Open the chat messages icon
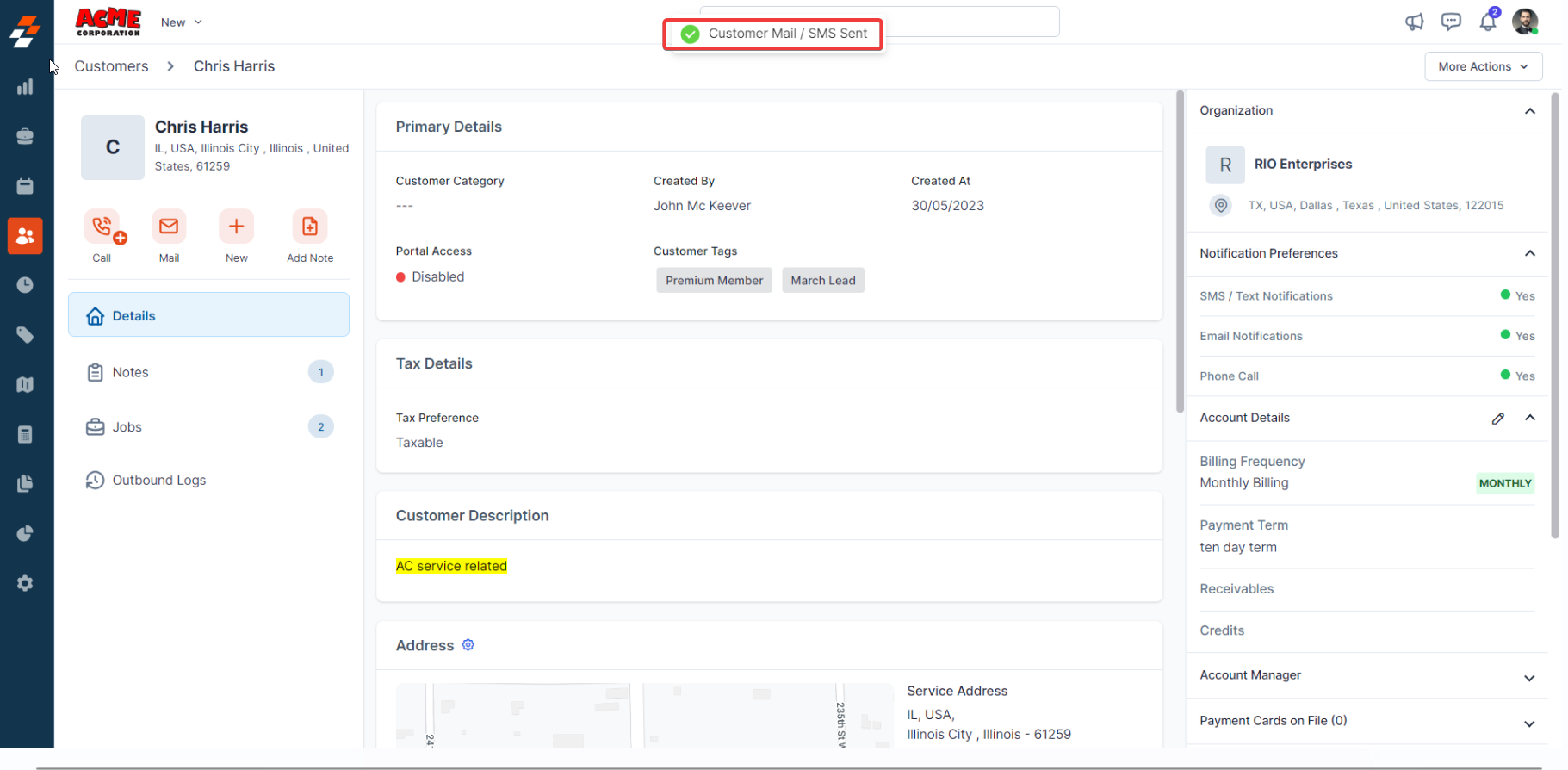 pos(1451,22)
